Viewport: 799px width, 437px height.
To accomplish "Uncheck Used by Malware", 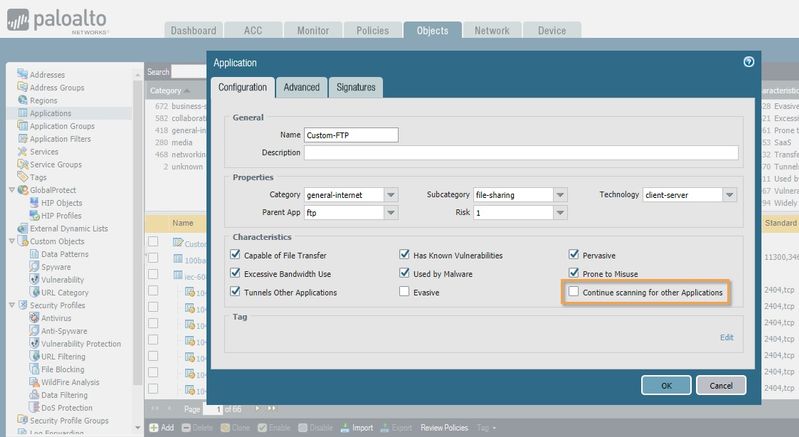I will (404, 273).
